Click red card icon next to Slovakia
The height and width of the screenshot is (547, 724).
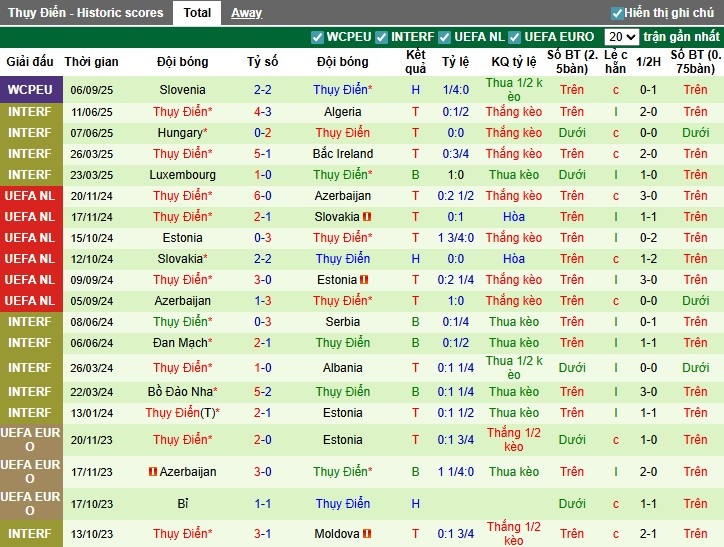367,217
